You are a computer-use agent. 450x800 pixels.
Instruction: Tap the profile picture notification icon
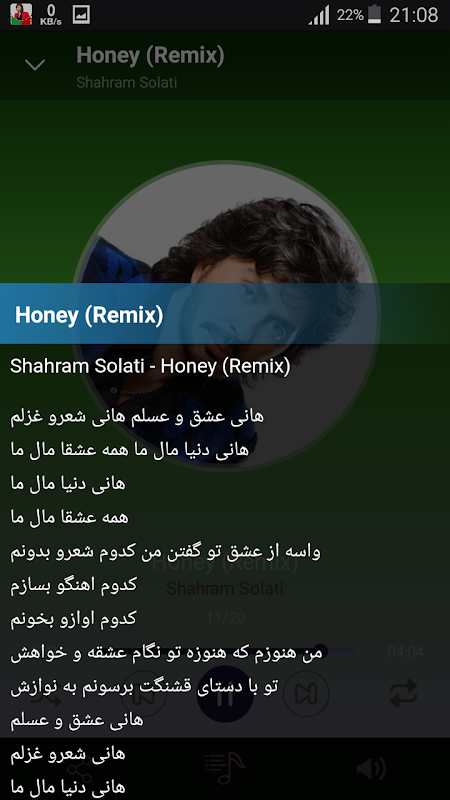pyautogui.click(x=21, y=14)
